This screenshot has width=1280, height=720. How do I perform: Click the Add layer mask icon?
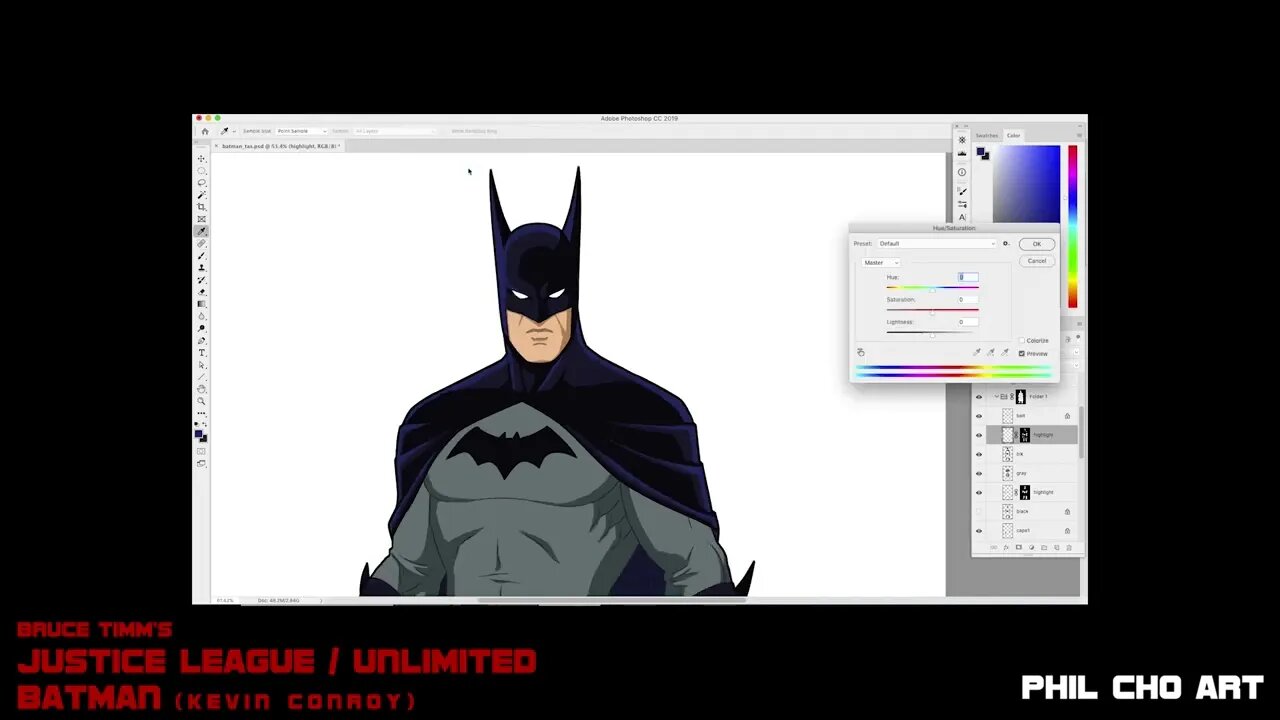1019,547
